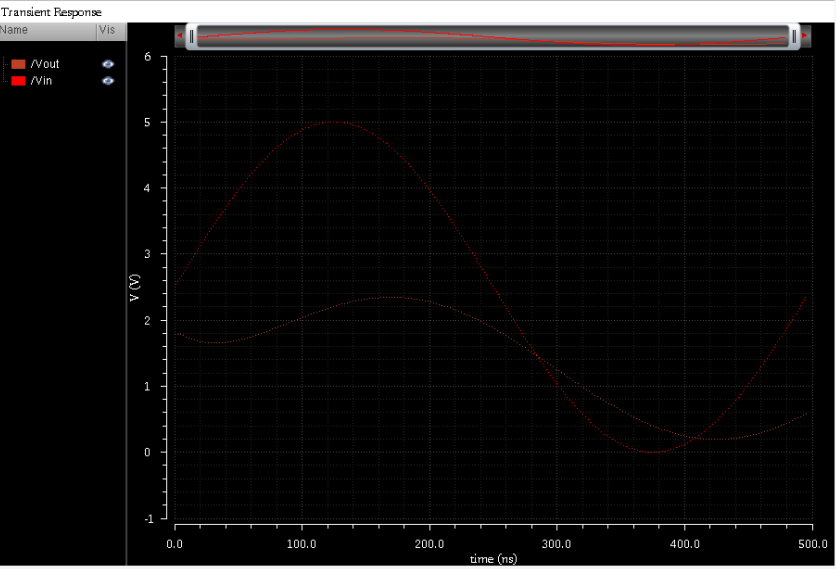The height and width of the screenshot is (569, 836).
Task: Click the left red arrow of zoom strip
Action: [x=180, y=36]
